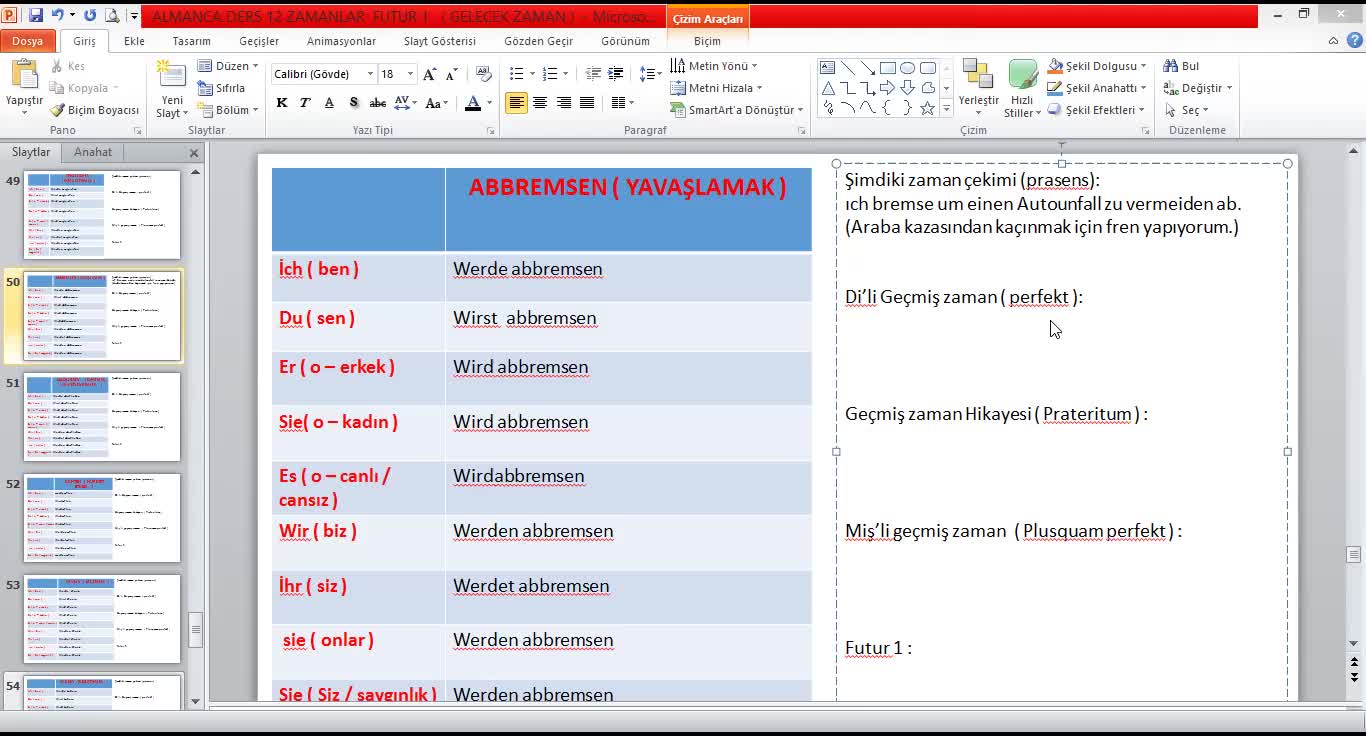Screen dimensions: 1366x736
Task: Open the Yazı Tipi dialog launcher
Action: (x=490, y=131)
